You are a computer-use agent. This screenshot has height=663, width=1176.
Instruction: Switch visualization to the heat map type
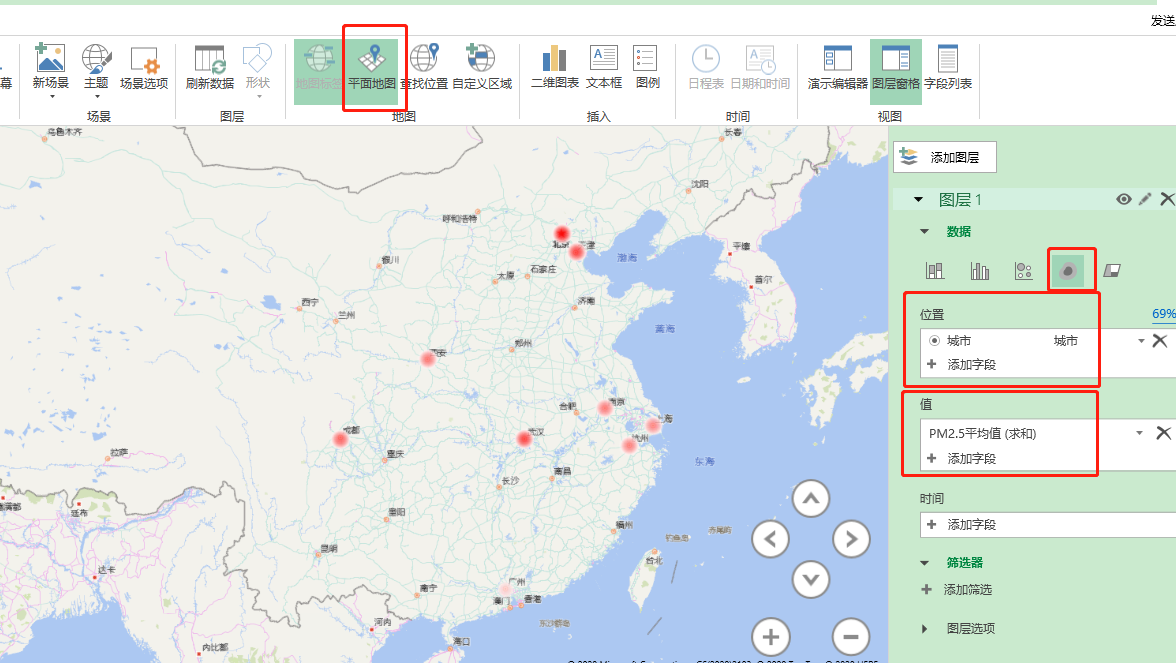coord(1070,269)
